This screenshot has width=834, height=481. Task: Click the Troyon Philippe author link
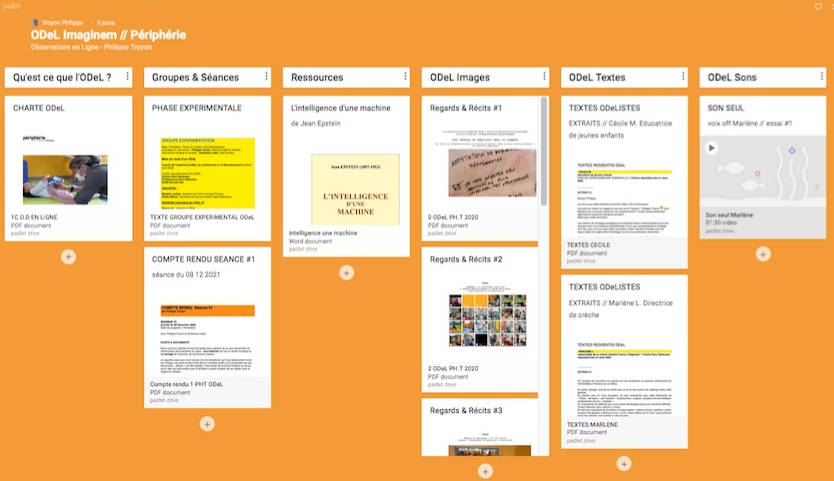pyautogui.click(x=62, y=23)
